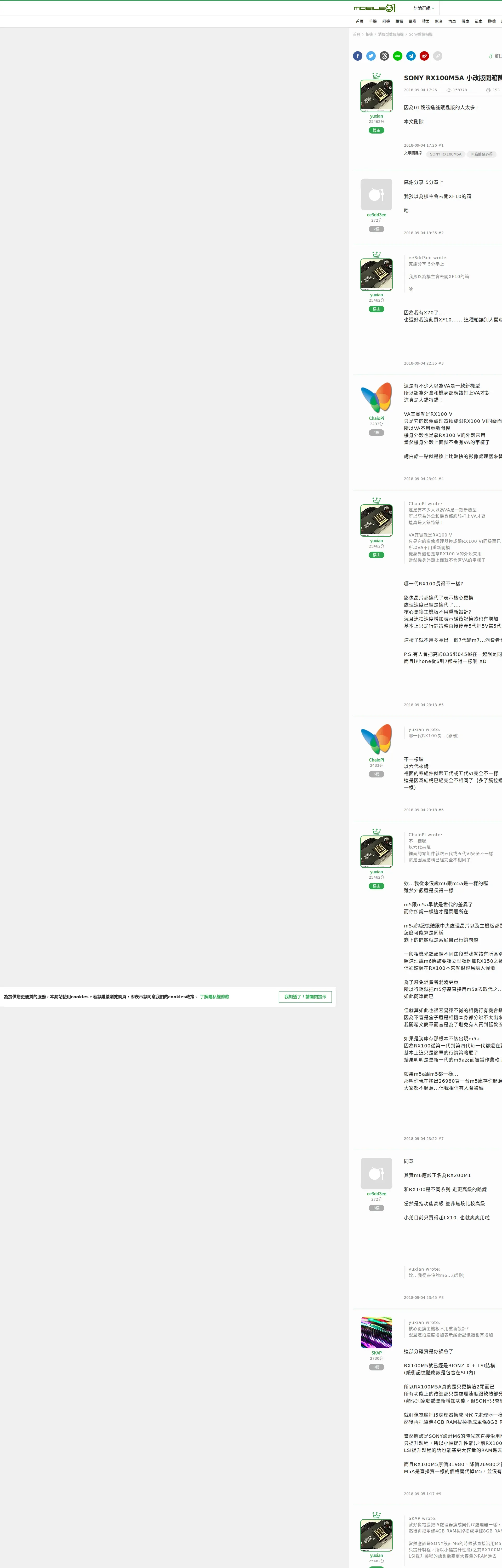Go to 首頁 in the navigation bar
The image size is (502, 1568).
pyautogui.click(x=360, y=21)
